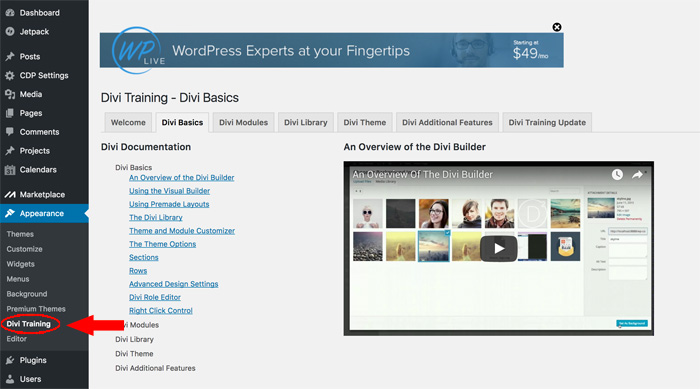Open Using Premade Layouts link
Screen dimensions: 700x389
(169, 204)
